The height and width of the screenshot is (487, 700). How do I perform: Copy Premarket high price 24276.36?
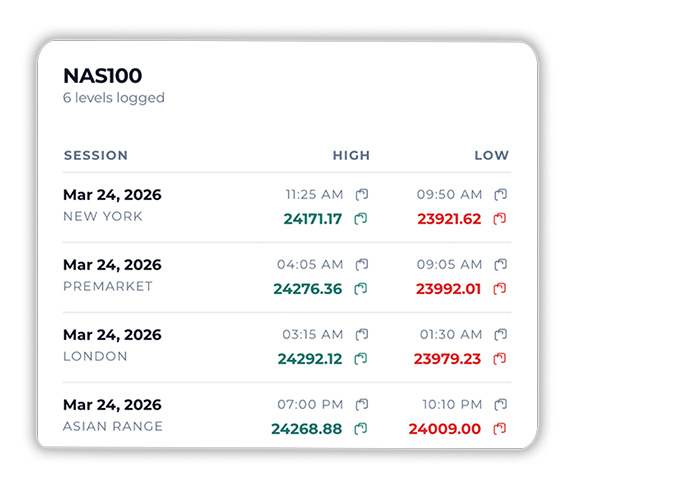[x=362, y=289]
